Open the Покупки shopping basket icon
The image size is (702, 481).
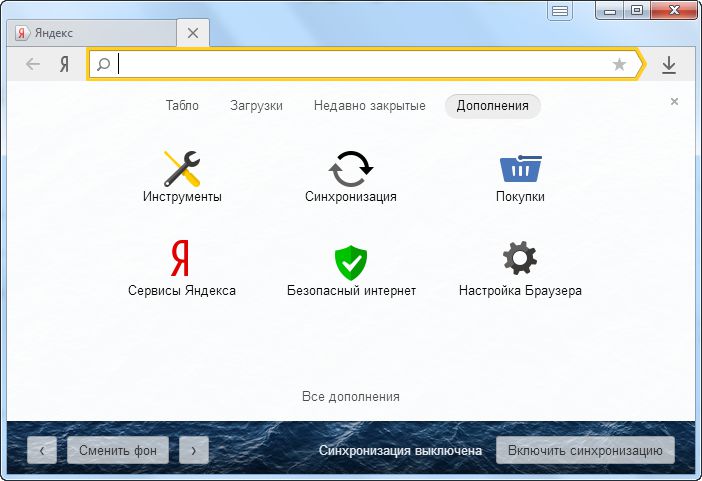point(520,168)
